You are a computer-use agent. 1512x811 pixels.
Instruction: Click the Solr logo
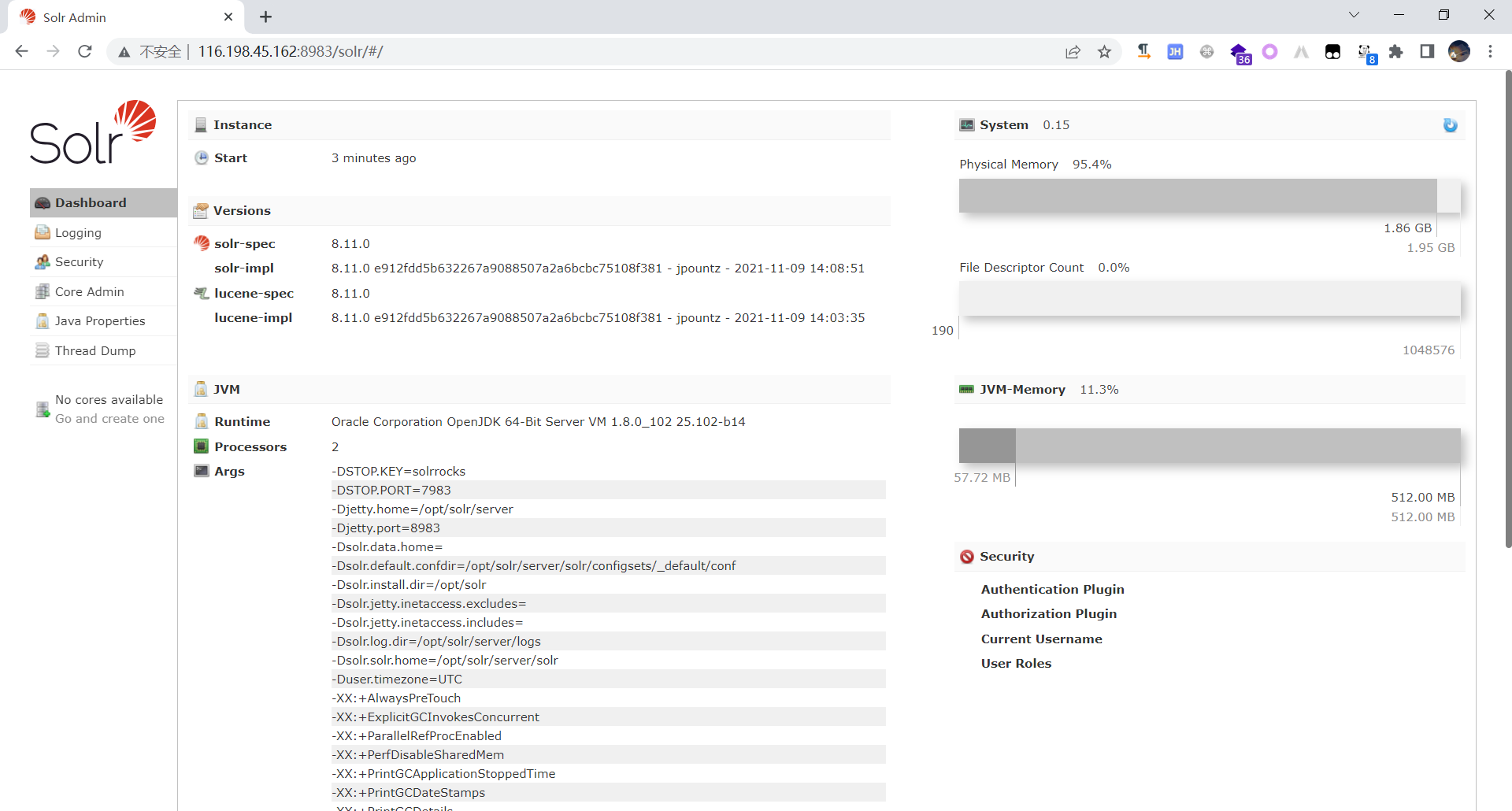[x=93, y=132]
